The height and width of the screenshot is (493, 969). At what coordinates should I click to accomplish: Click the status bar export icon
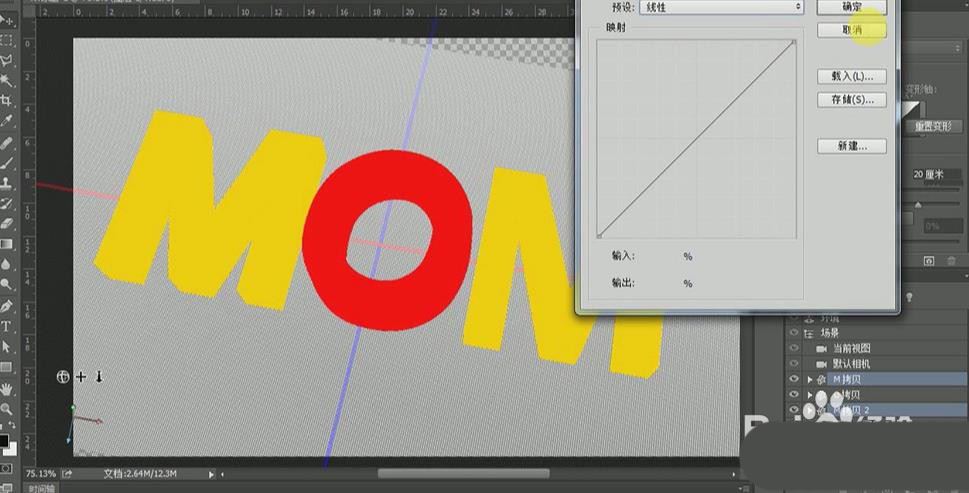click(67, 474)
